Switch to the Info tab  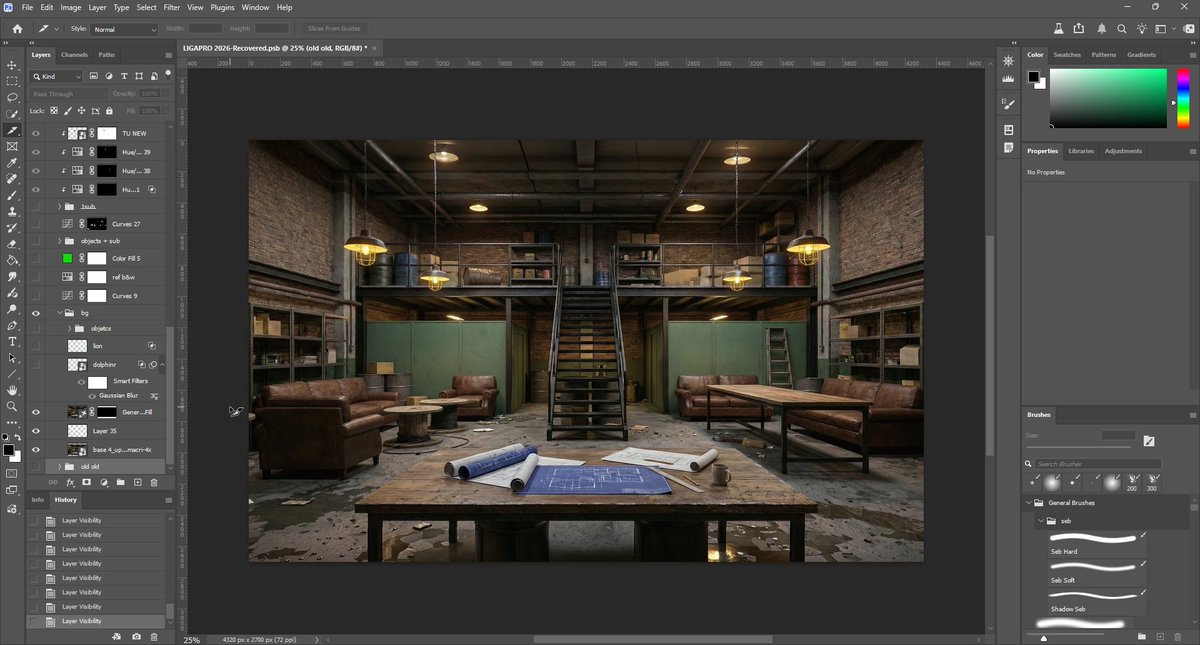click(37, 499)
